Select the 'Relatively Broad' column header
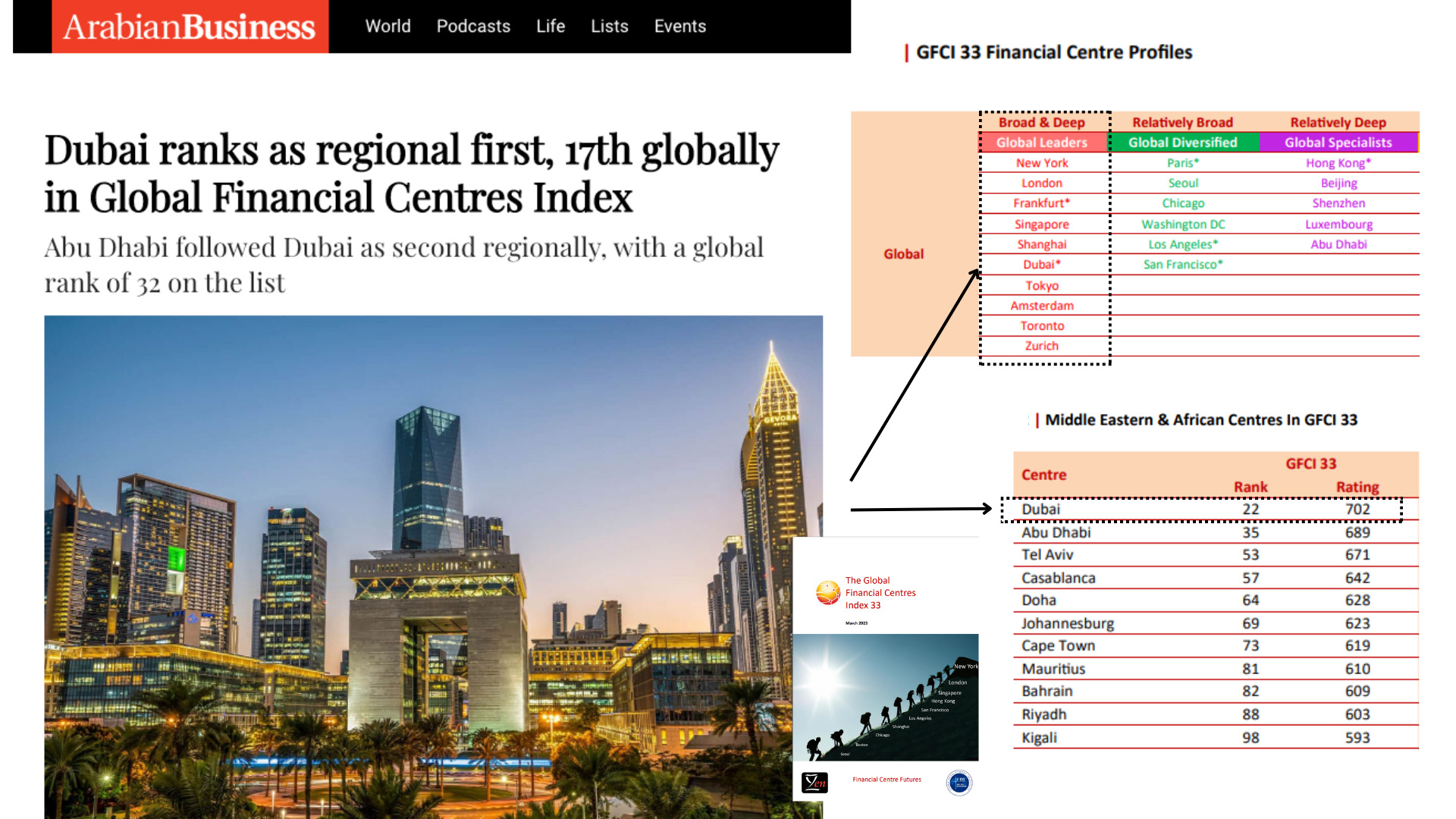This screenshot has height=819, width=1456. point(1182,122)
